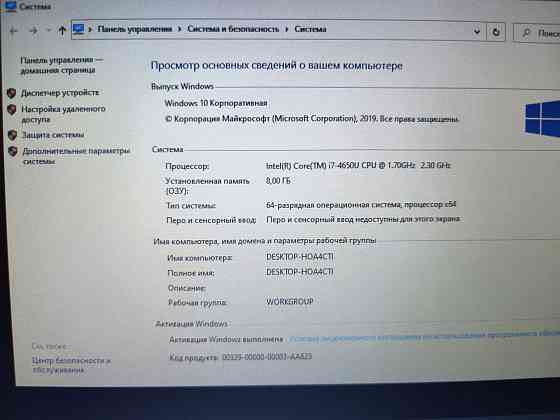Viewport: 560px width, 420px height.
Task: Expand the chevron before the 'Система' breadcrumb
Action: coord(287,29)
